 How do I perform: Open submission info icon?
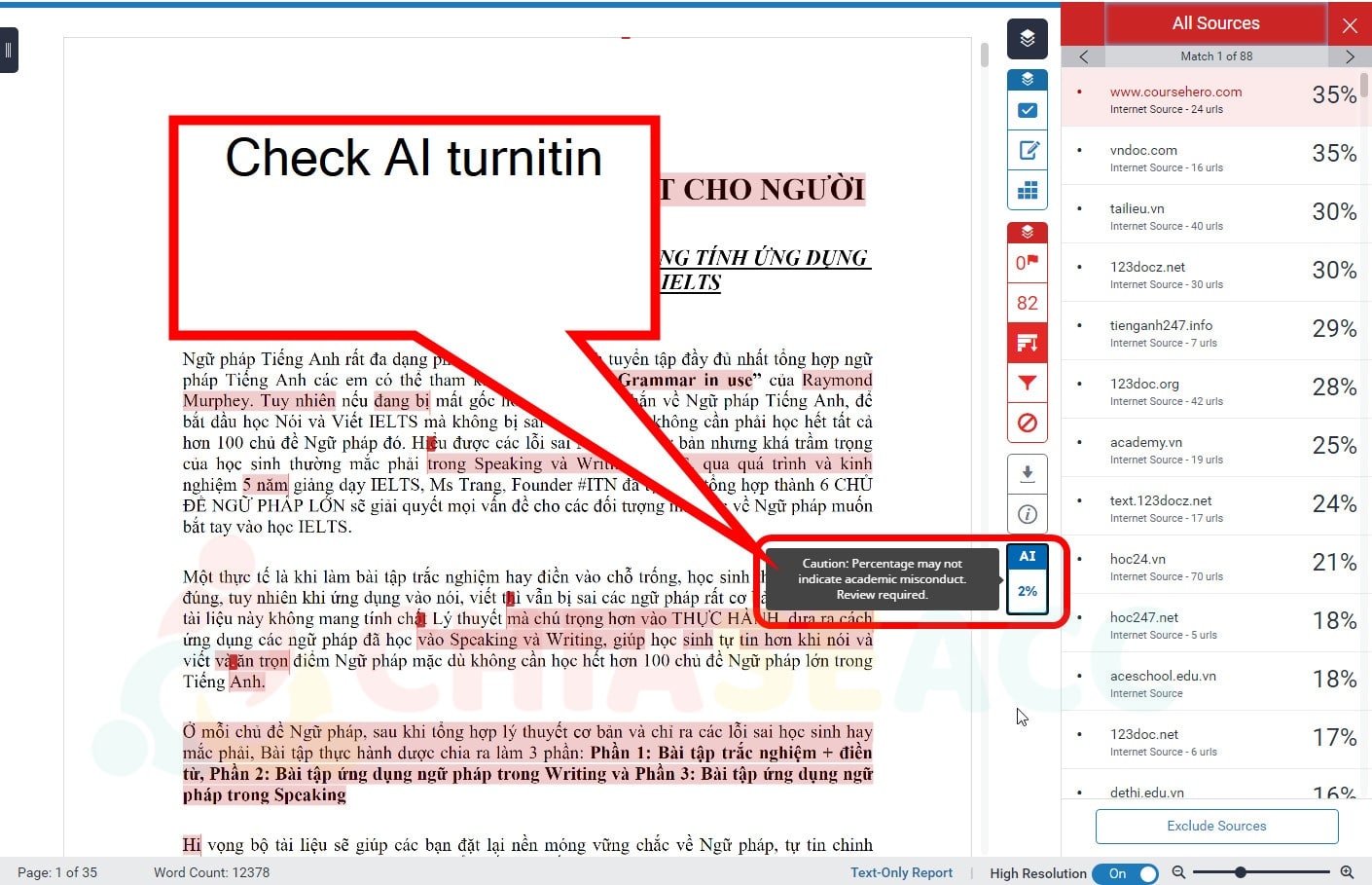1028,514
